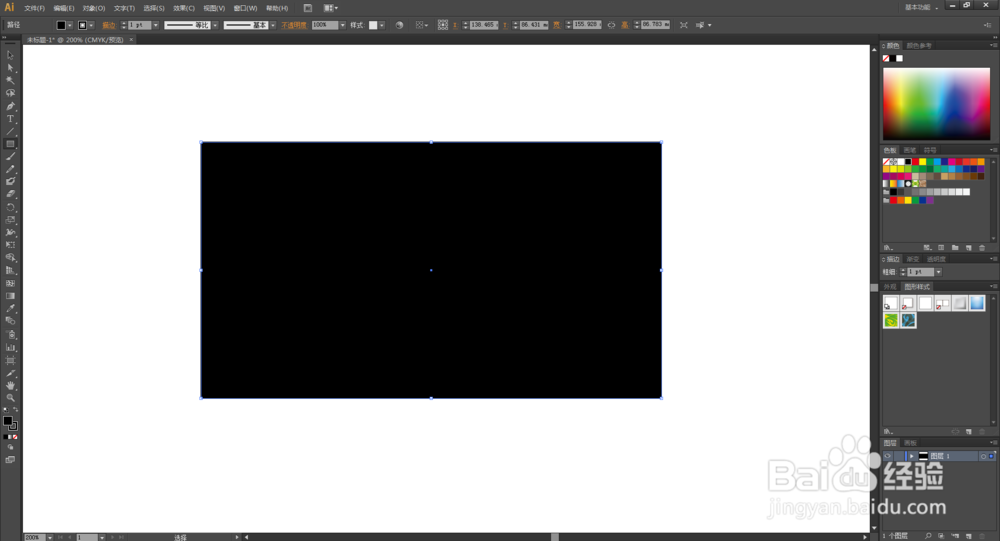Click the Recolor Artwork icon
The width and height of the screenshot is (1000, 541).
(x=399, y=25)
